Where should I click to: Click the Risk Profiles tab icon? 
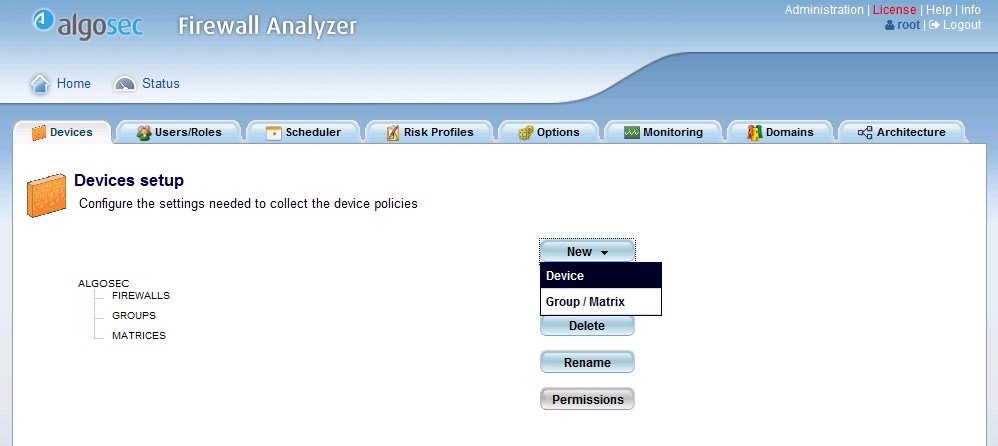(x=393, y=133)
